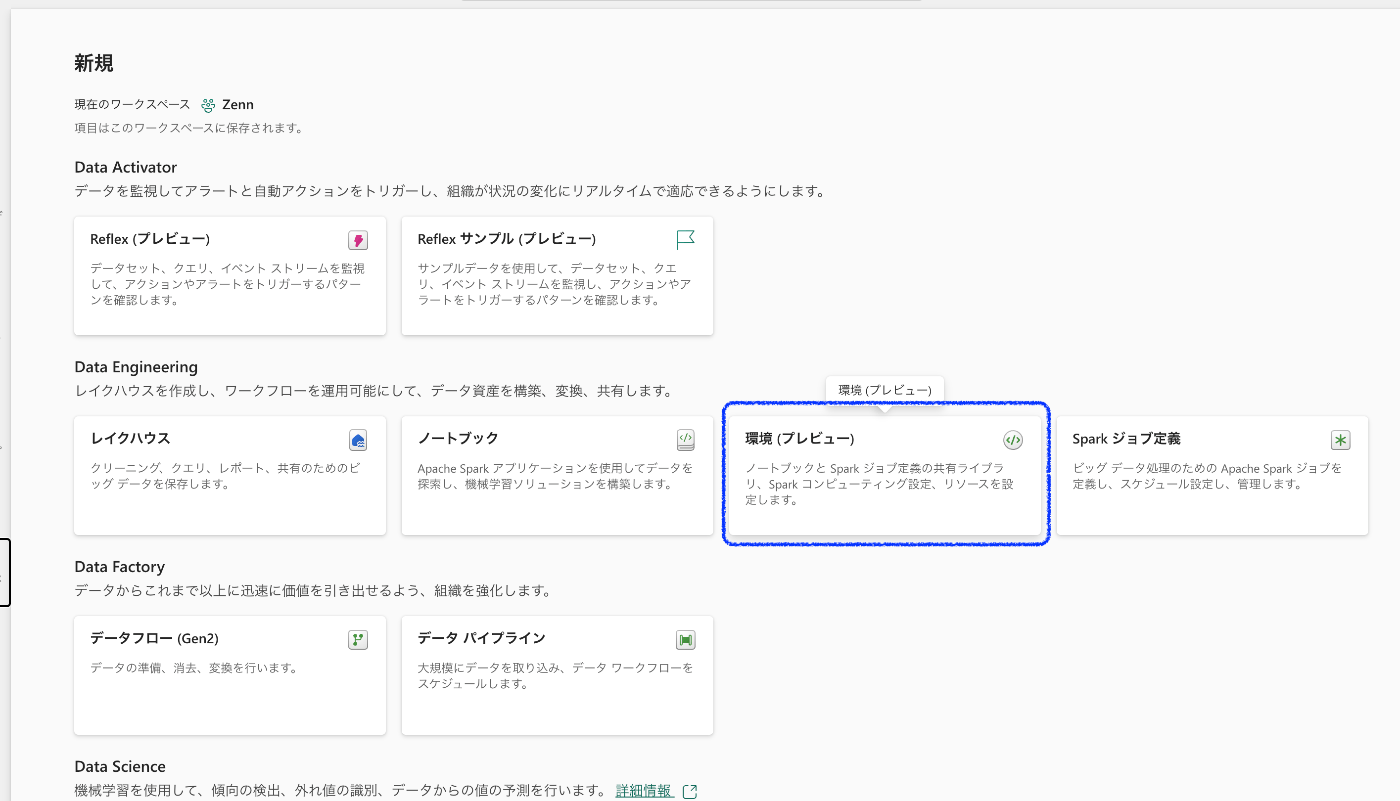Viewport: 1400px width, 801px height.
Task: Select the 環境 (プレビュー) card
Action: (885, 476)
